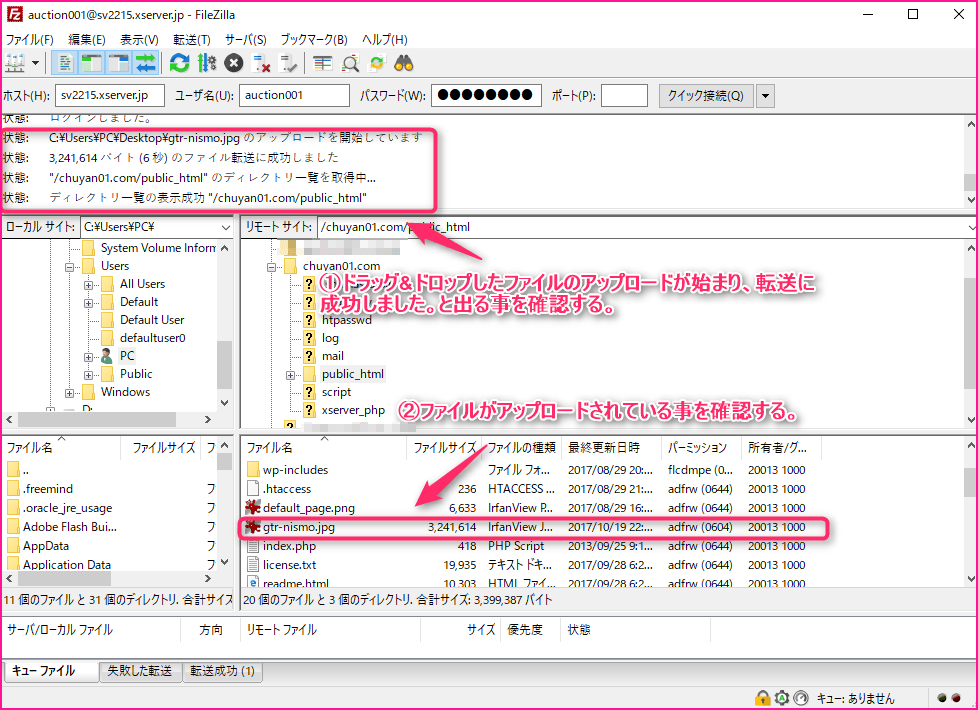Open the 転送(T) menu
Image resolution: width=978 pixels, height=710 pixels.
tap(191, 39)
